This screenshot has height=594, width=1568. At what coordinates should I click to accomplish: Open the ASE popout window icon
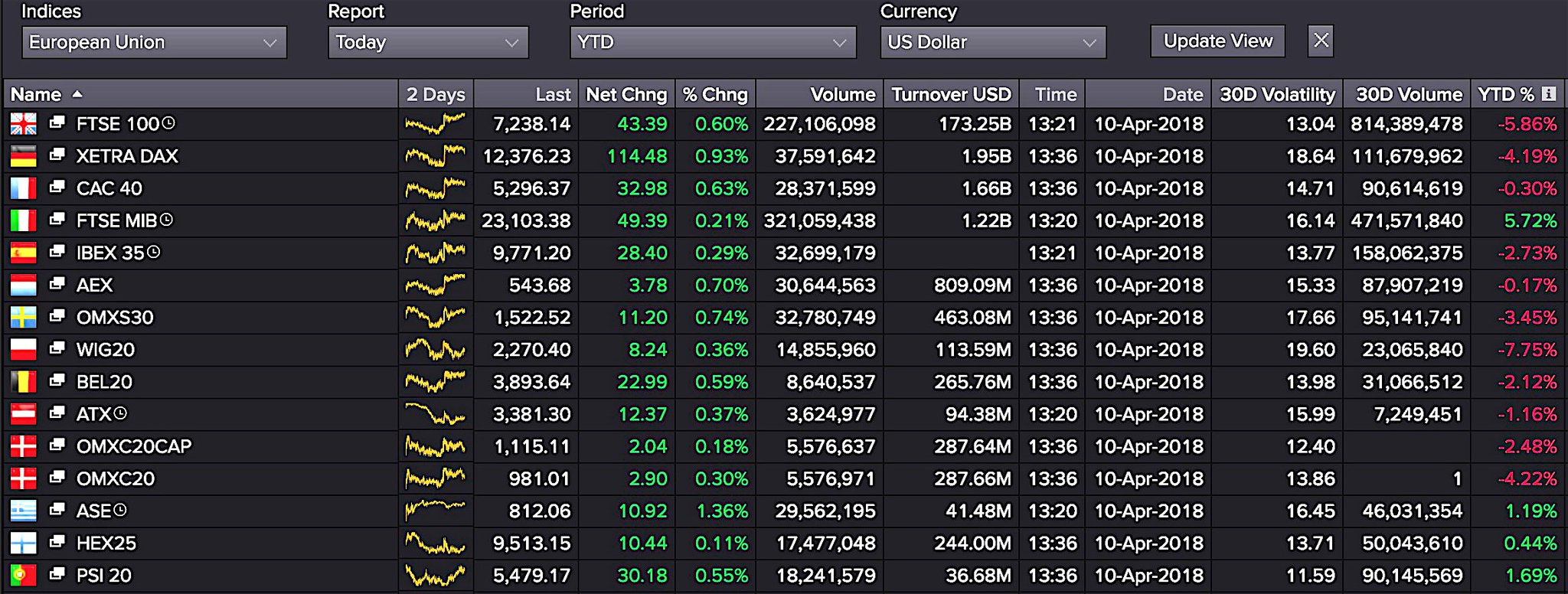[57, 510]
